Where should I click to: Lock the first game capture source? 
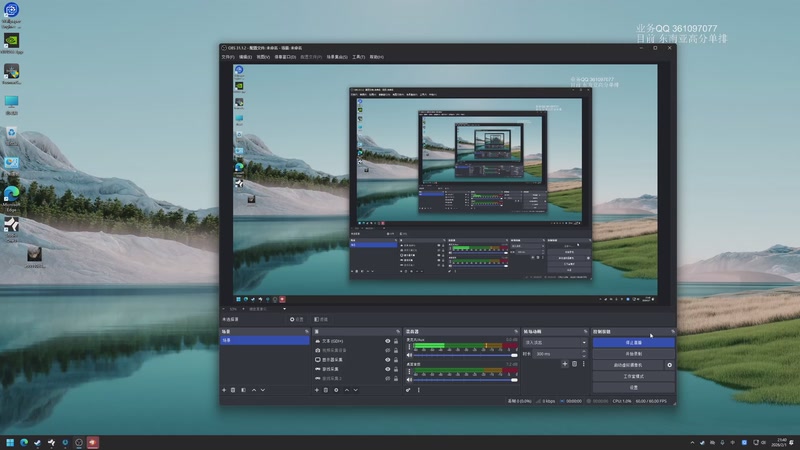tap(396, 369)
